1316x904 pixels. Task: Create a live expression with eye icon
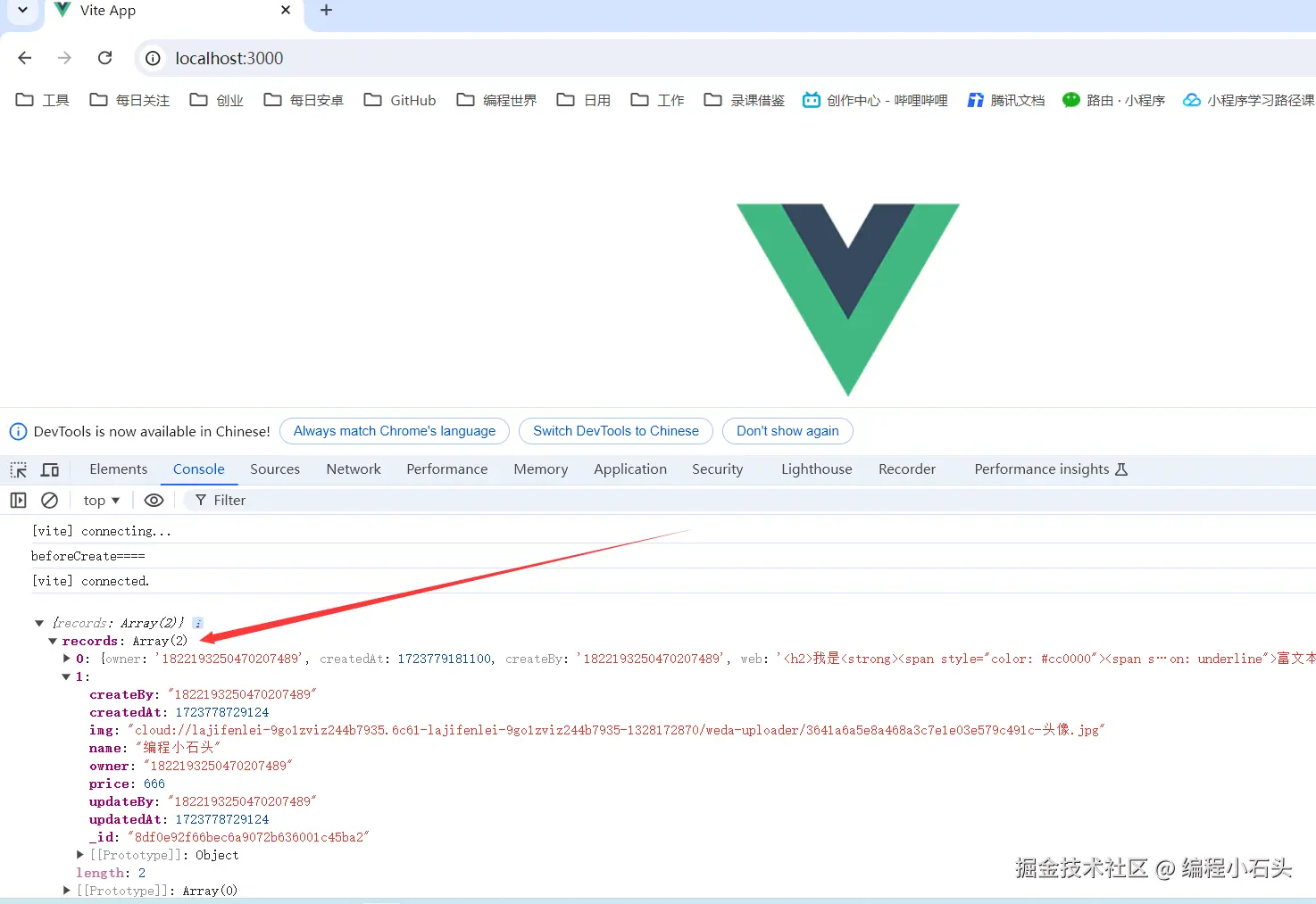point(154,501)
